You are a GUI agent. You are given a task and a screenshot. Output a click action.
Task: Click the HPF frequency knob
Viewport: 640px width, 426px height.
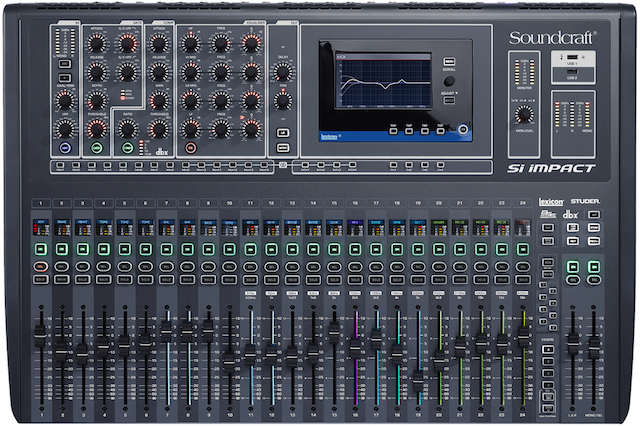(65, 129)
